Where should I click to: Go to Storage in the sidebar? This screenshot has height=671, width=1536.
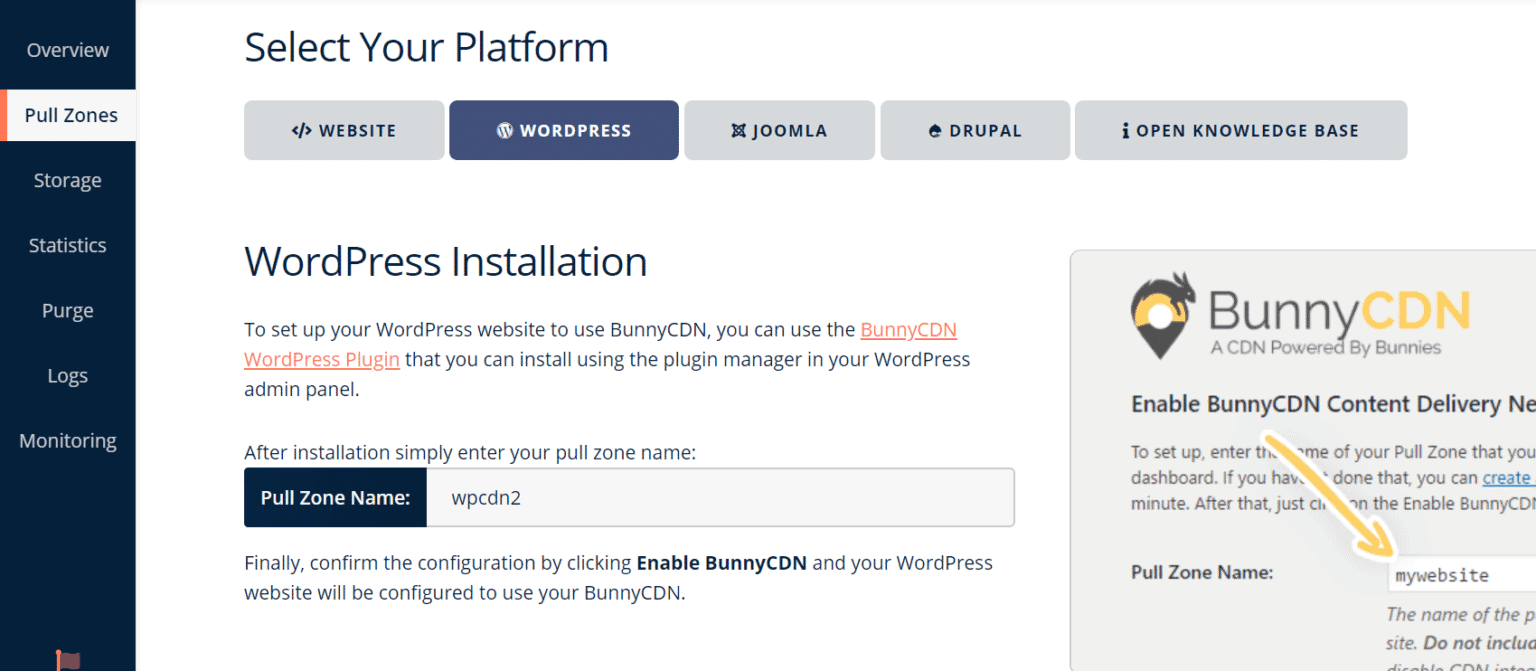click(68, 180)
